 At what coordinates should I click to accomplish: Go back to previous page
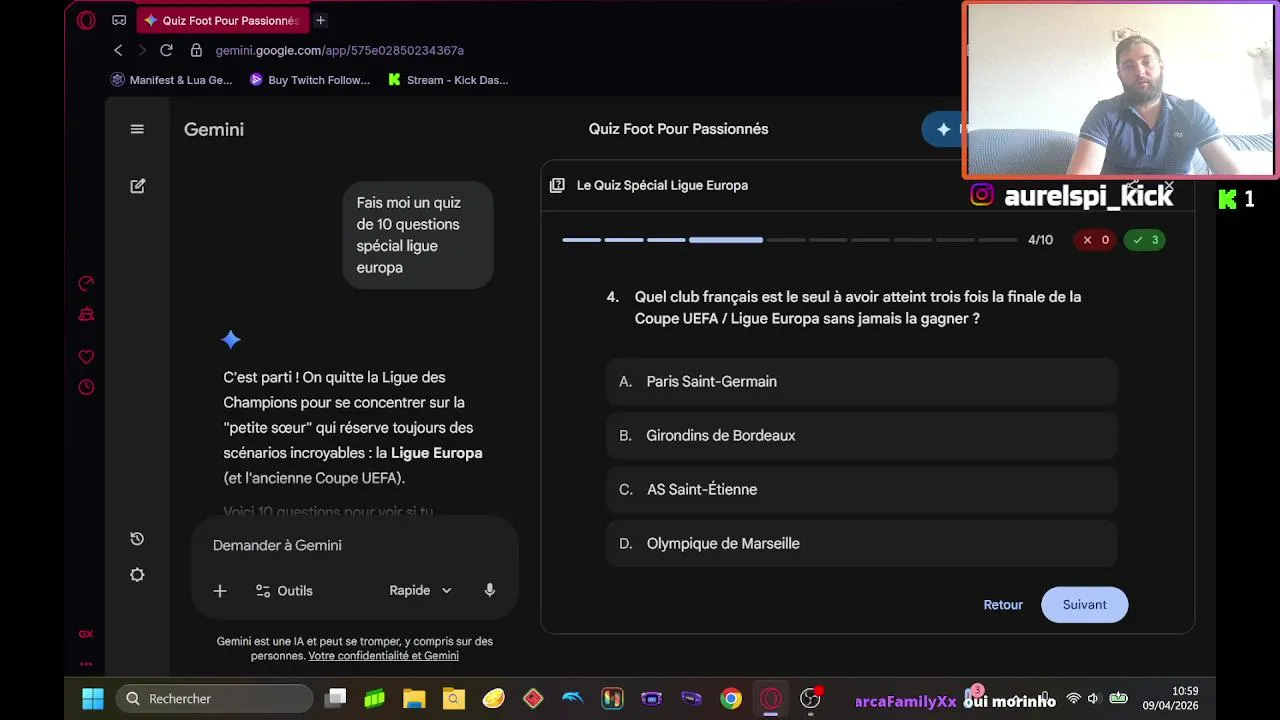[118, 50]
